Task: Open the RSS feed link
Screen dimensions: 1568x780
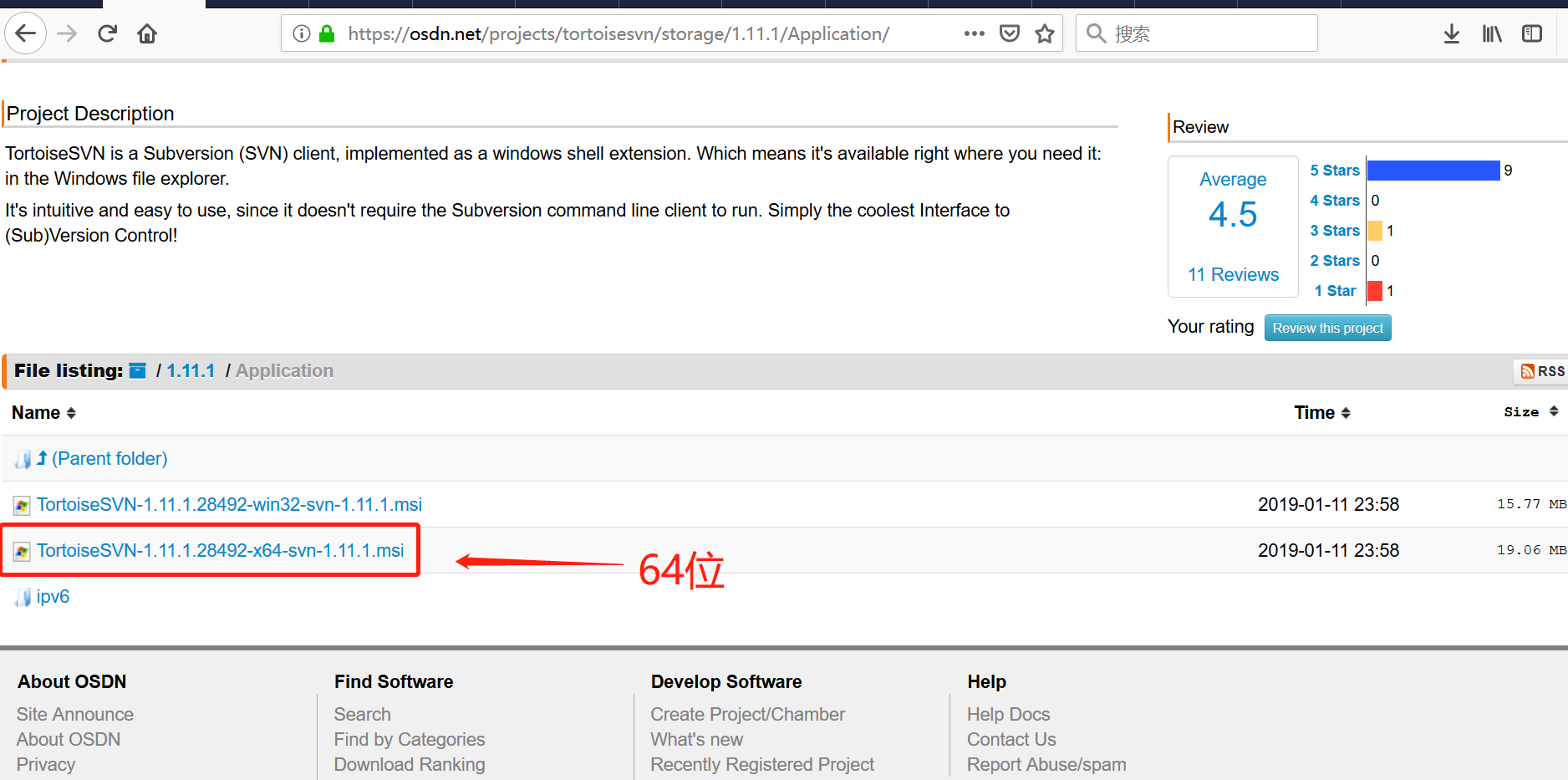Action: (x=1542, y=371)
